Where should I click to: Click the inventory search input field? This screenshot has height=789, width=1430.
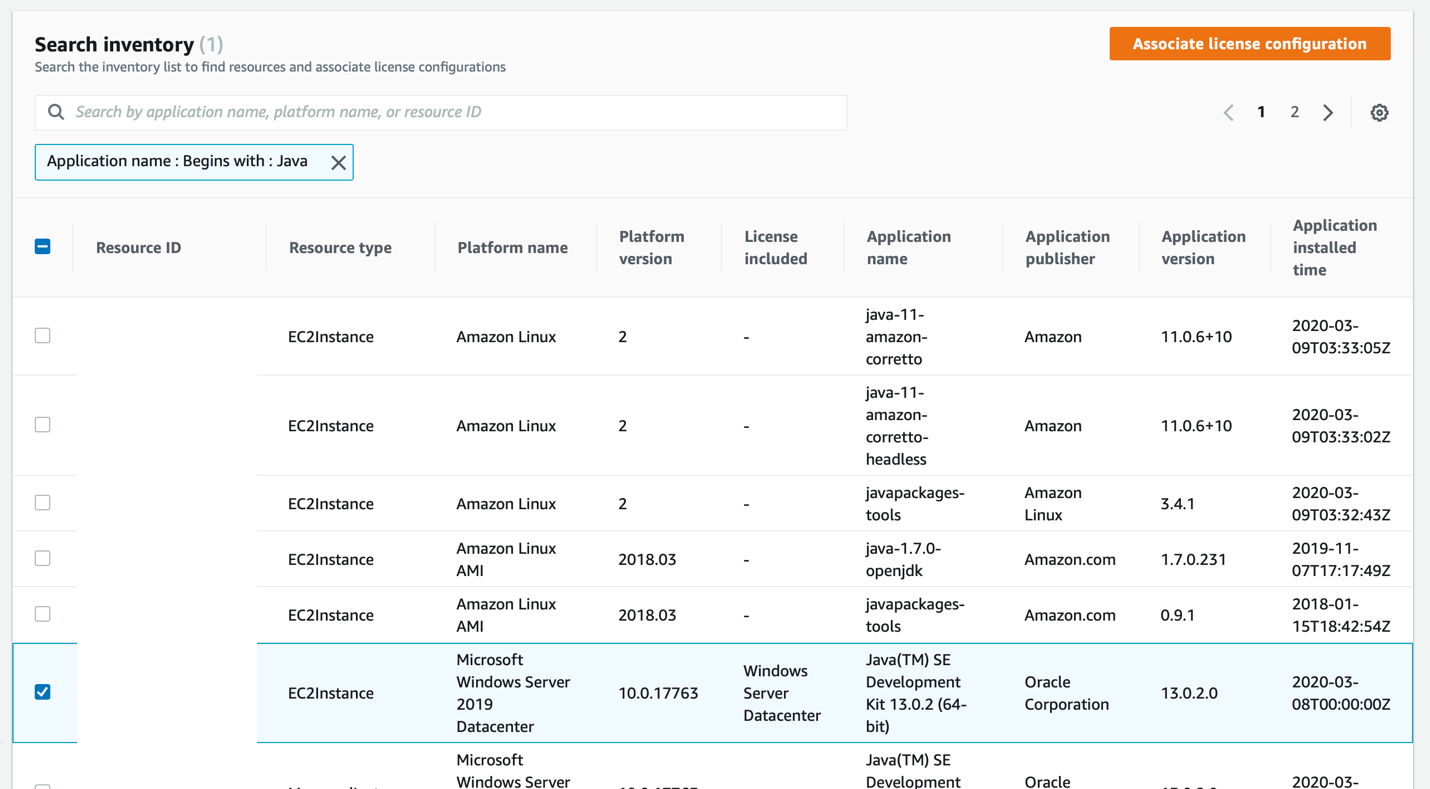pyautogui.click(x=440, y=112)
